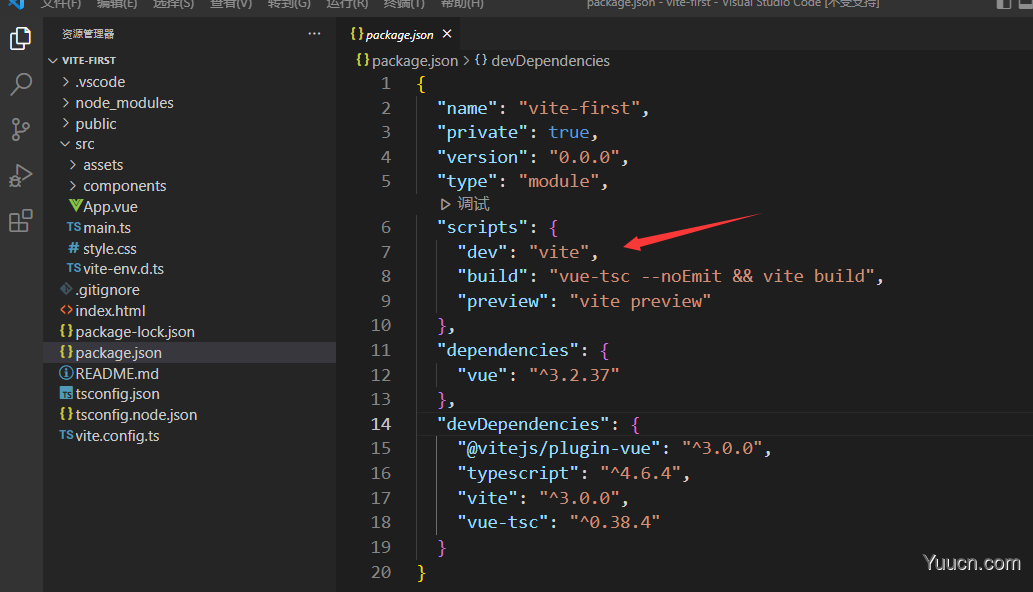Click the hash icon beside style.css
The height and width of the screenshot is (592, 1033).
pos(74,248)
